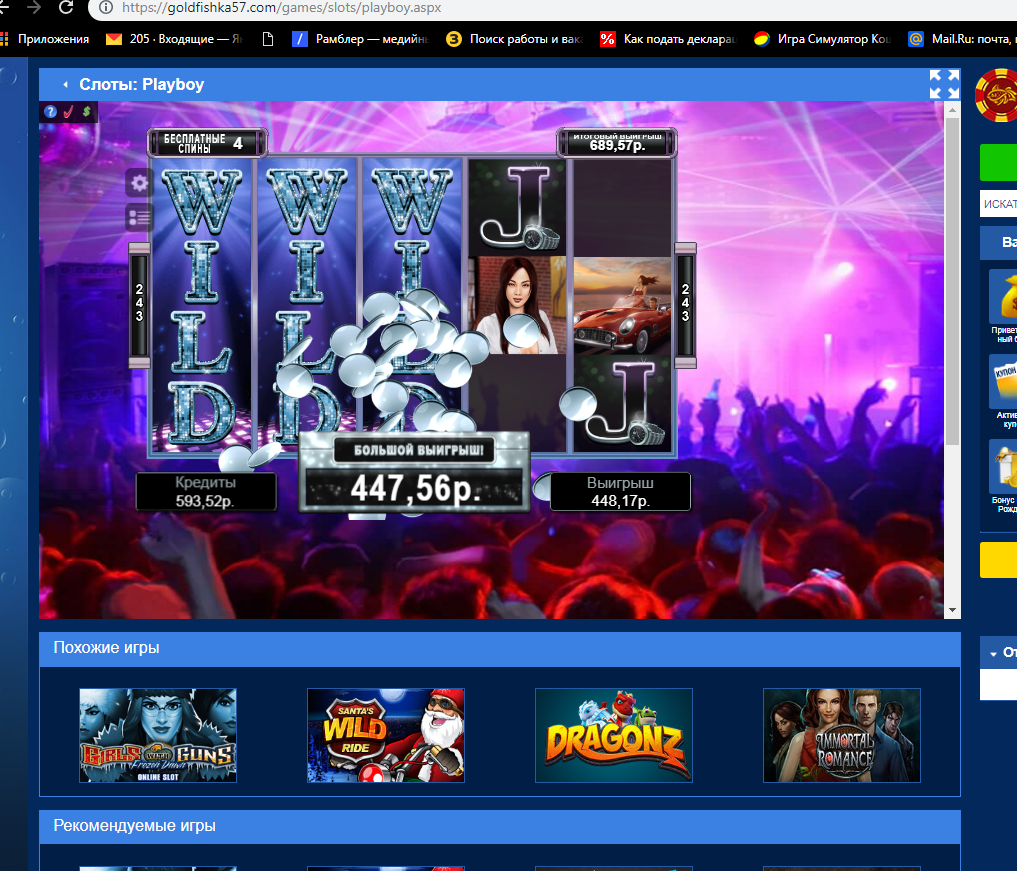Click the green dollar sign icon
The image size is (1017, 871).
pos(86,112)
